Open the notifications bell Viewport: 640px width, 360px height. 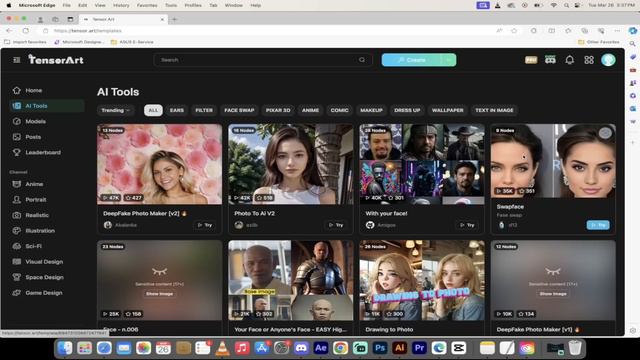[569, 60]
